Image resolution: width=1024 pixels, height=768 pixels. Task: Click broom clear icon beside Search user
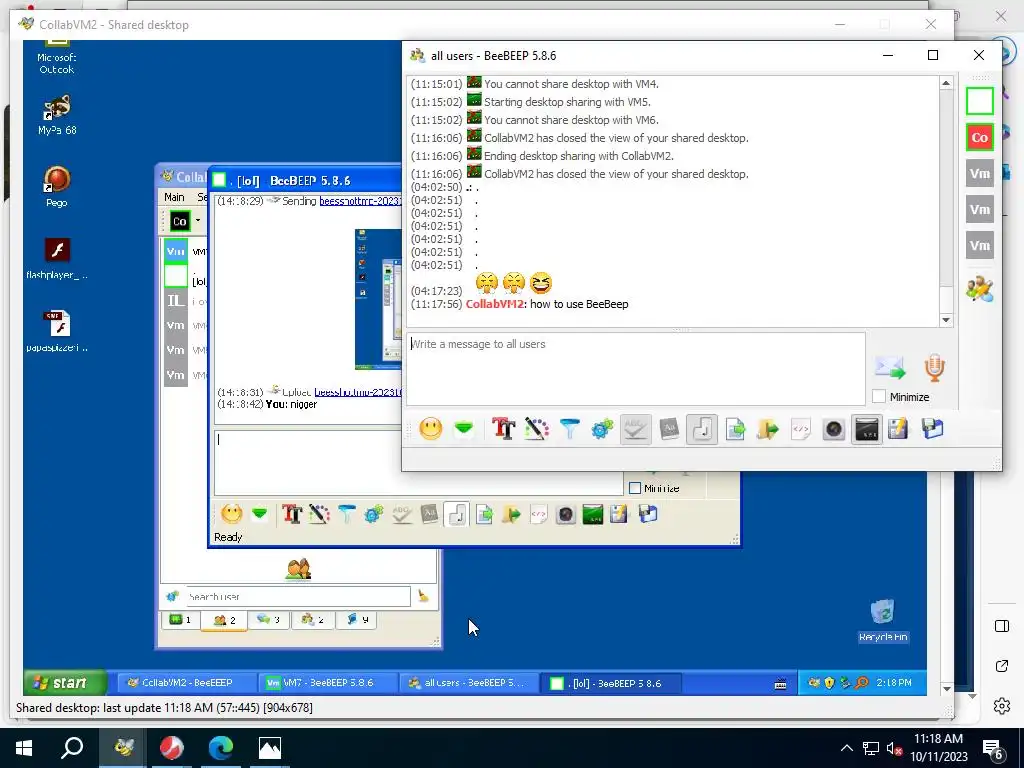[423, 596]
